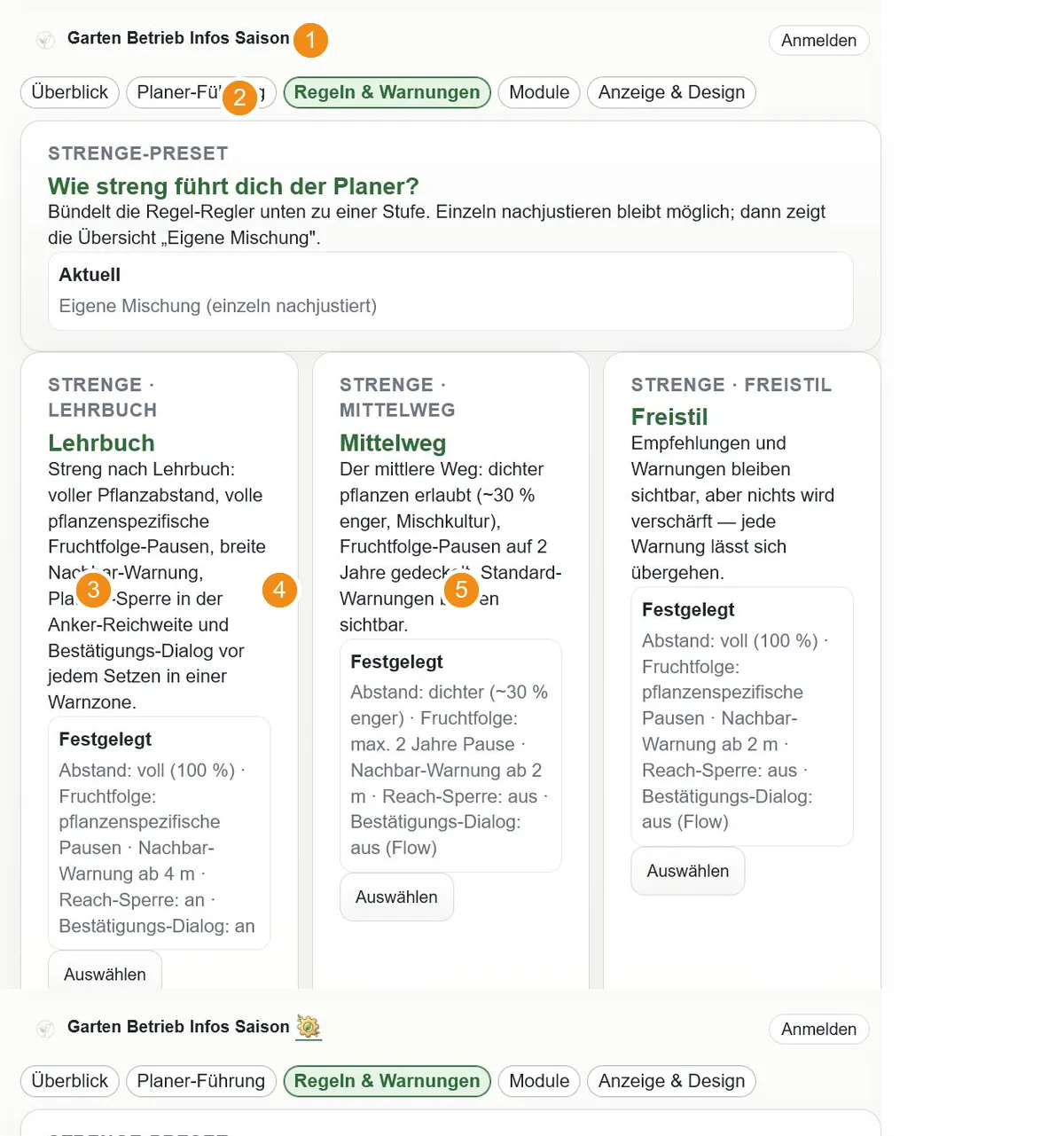Image resolution: width=1064 pixels, height=1136 pixels.
Task: Click the leaf logo in the lower duplicate header
Action: point(45,1029)
